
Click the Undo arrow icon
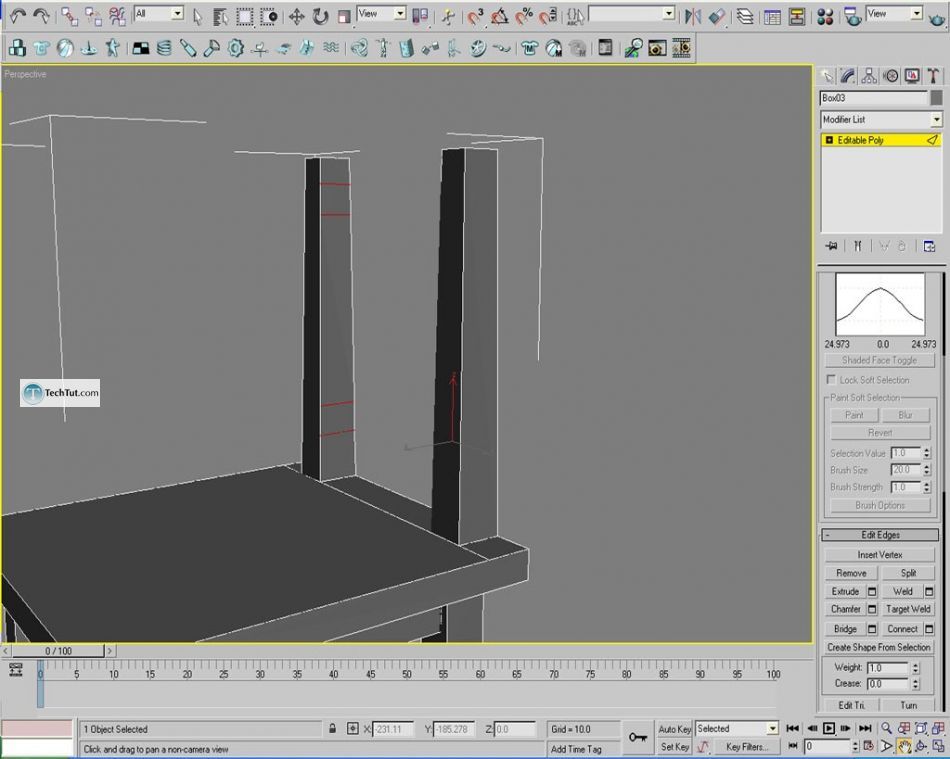[17, 16]
